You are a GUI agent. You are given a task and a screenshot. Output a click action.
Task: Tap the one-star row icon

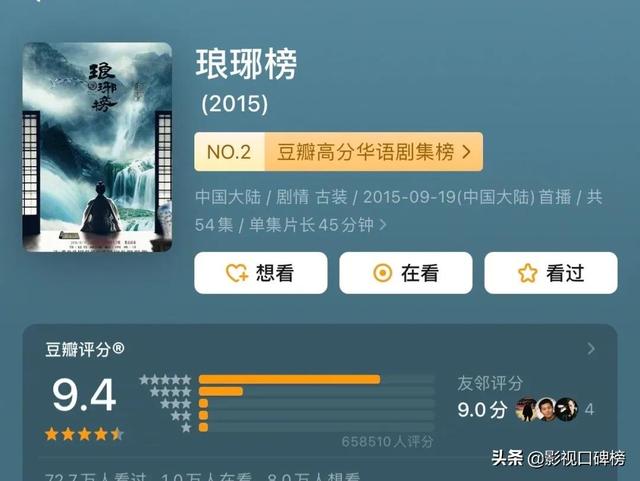point(186,428)
